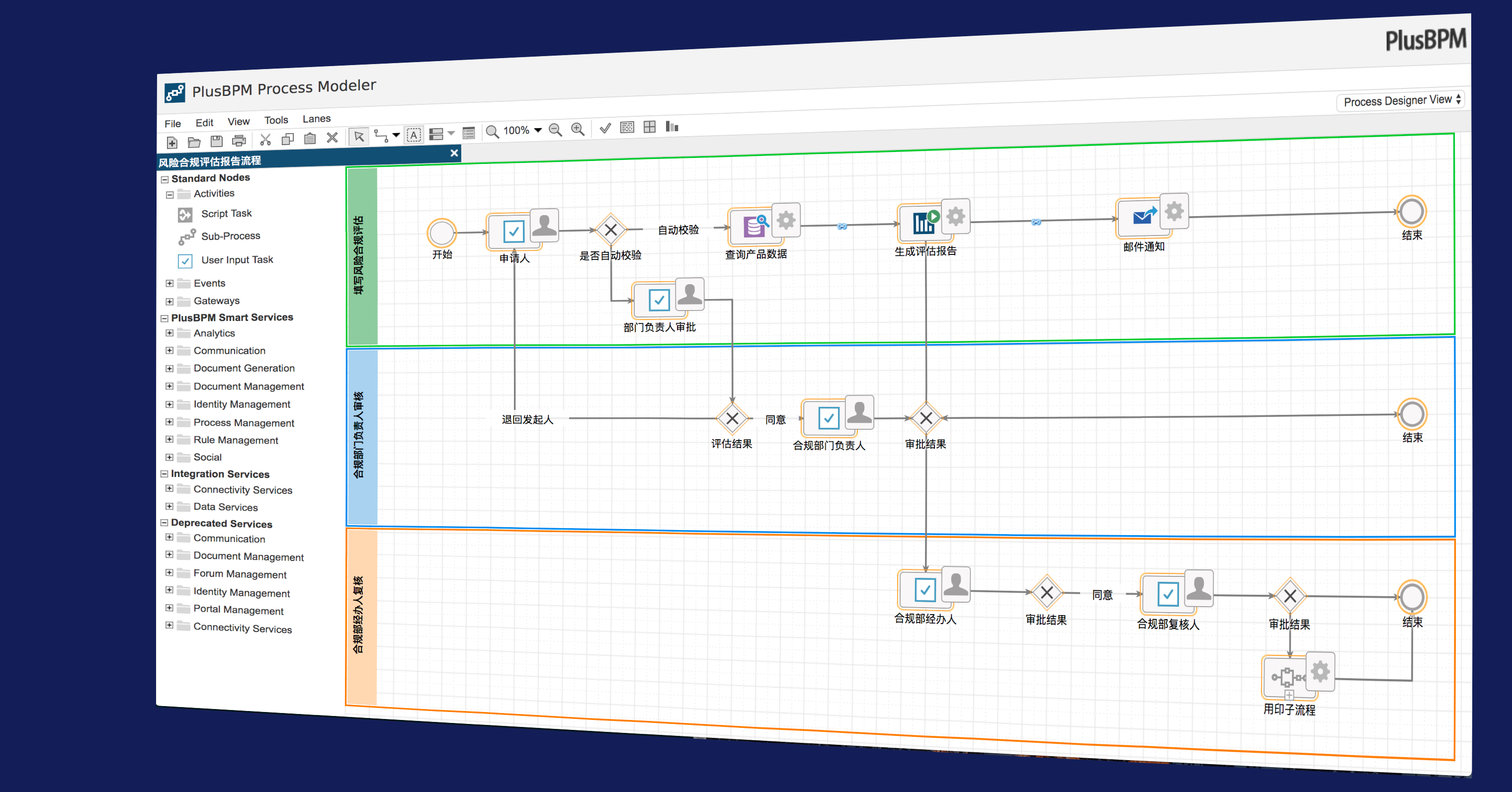Click the cut scissors icon
The width and height of the screenshot is (1512, 792).
click(x=265, y=140)
